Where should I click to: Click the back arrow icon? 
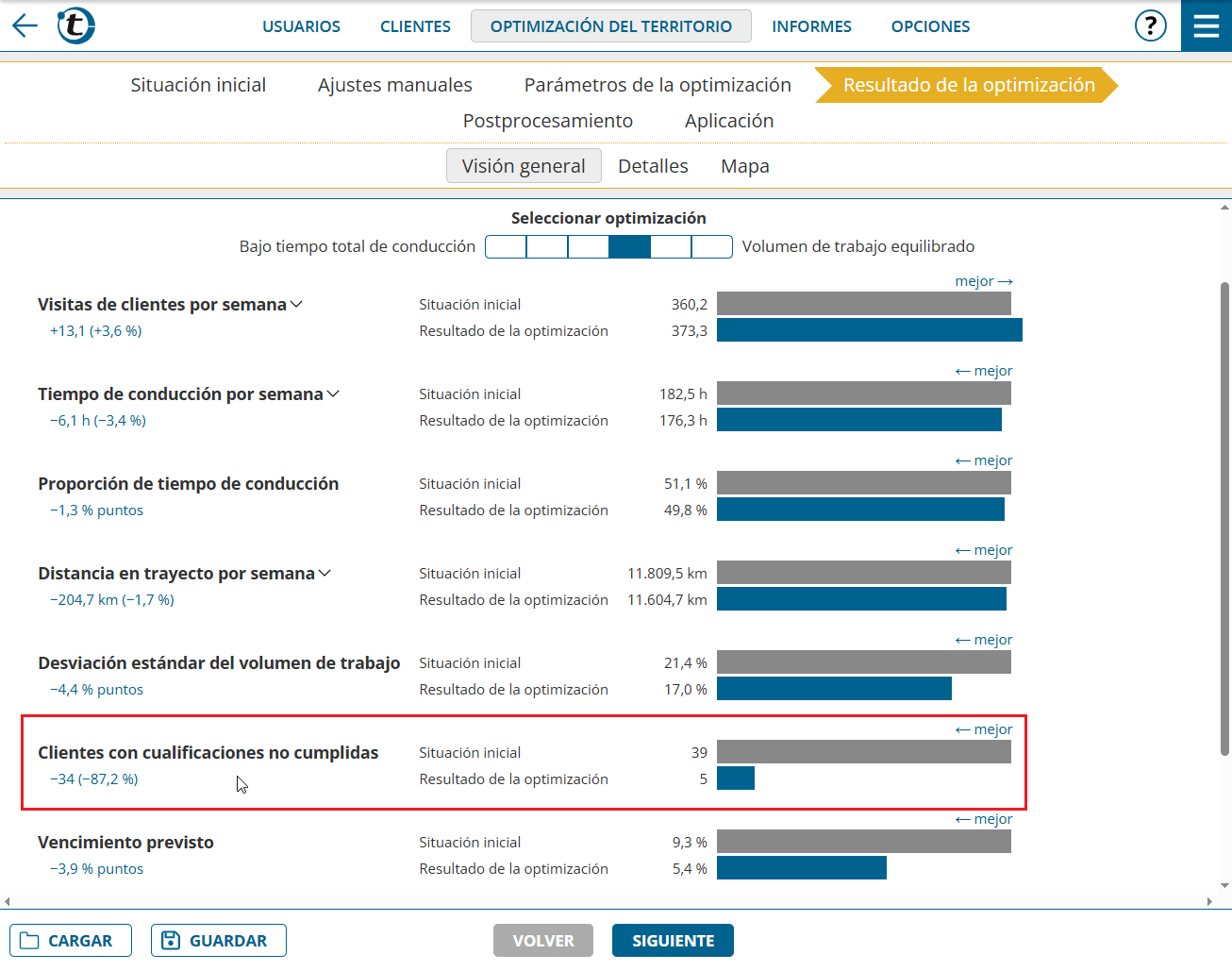pyautogui.click(x=25, y=25)
